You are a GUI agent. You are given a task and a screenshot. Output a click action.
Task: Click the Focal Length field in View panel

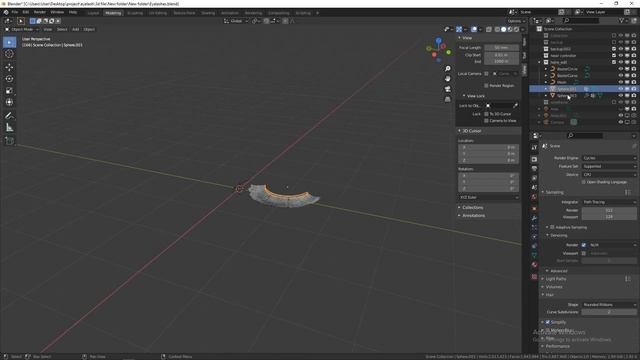click(x=501, y=48)
